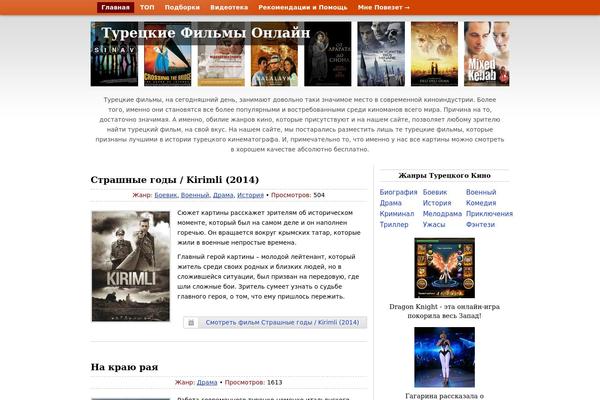
Task: Select Приключения in the genres sidebar
Action: 489,214
